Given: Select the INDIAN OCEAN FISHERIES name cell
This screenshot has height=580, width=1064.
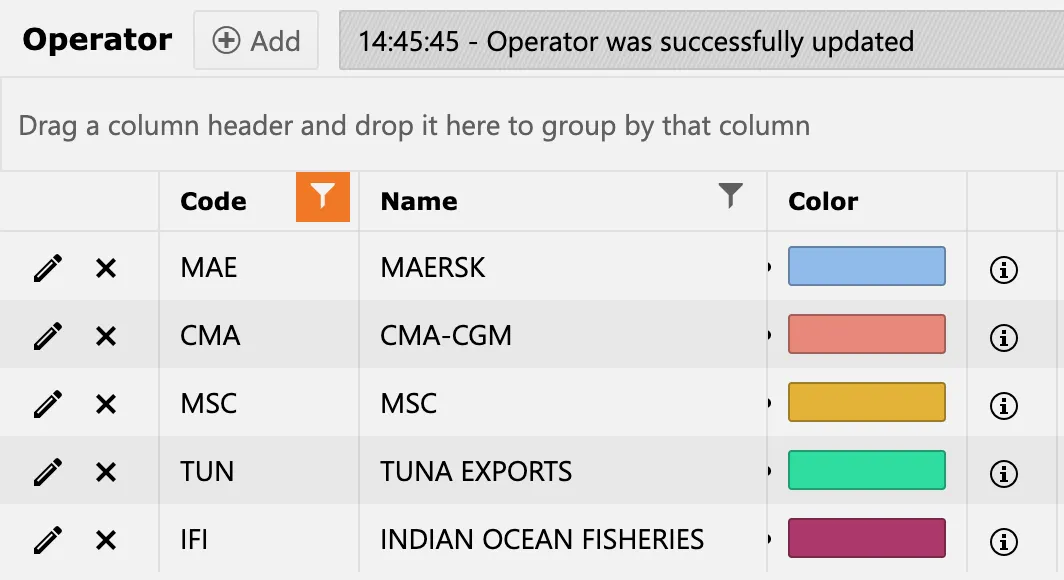Looking at the screenshot, I should (x=563, y=539).
